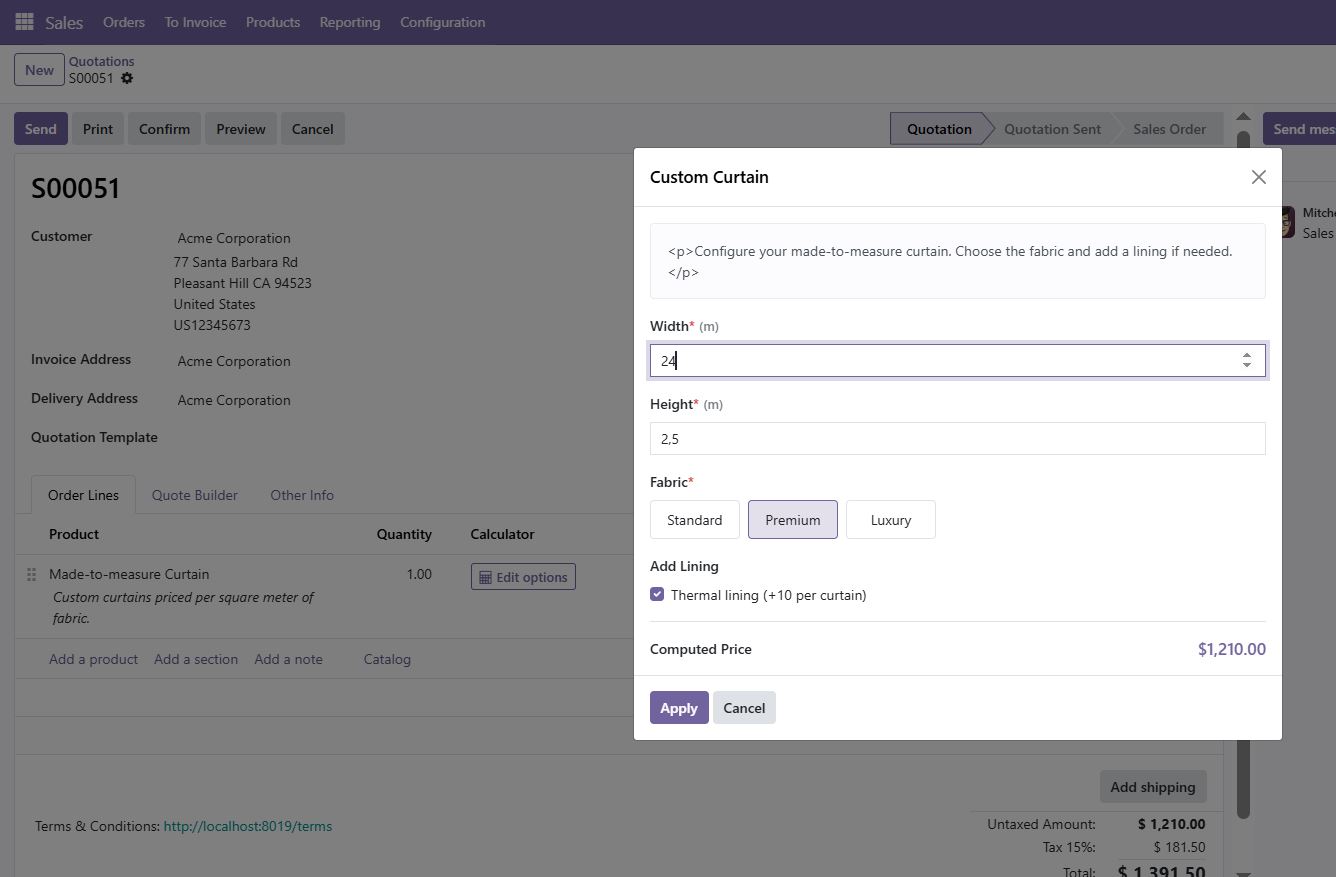Close the Custom Curtain dialog with X
Screen dimensions: 1336x877
click(x=1258, y=177)
